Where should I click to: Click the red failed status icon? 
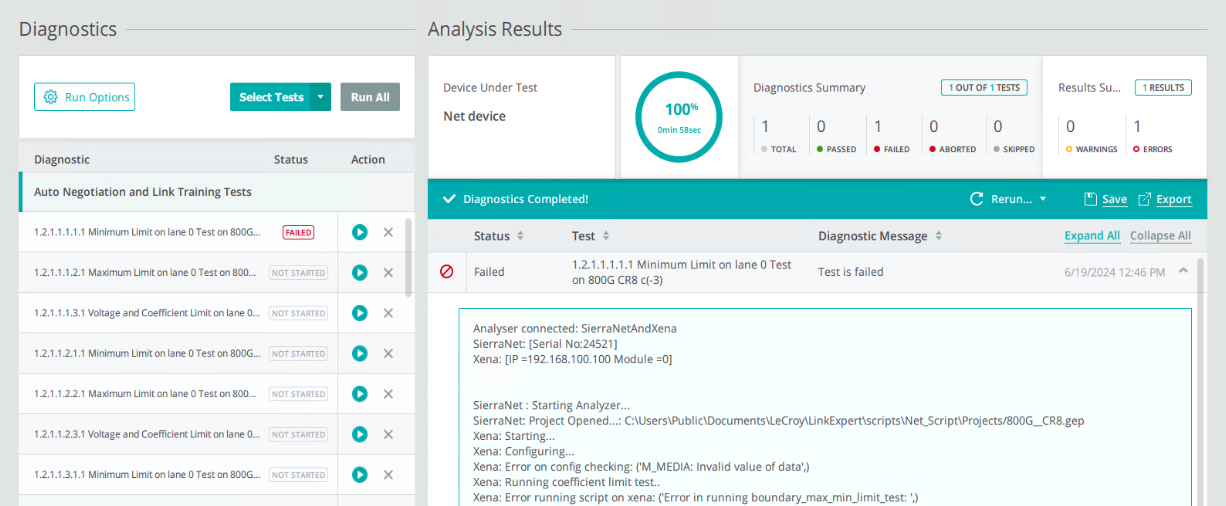pyautogui.click(x=447, y=271)
